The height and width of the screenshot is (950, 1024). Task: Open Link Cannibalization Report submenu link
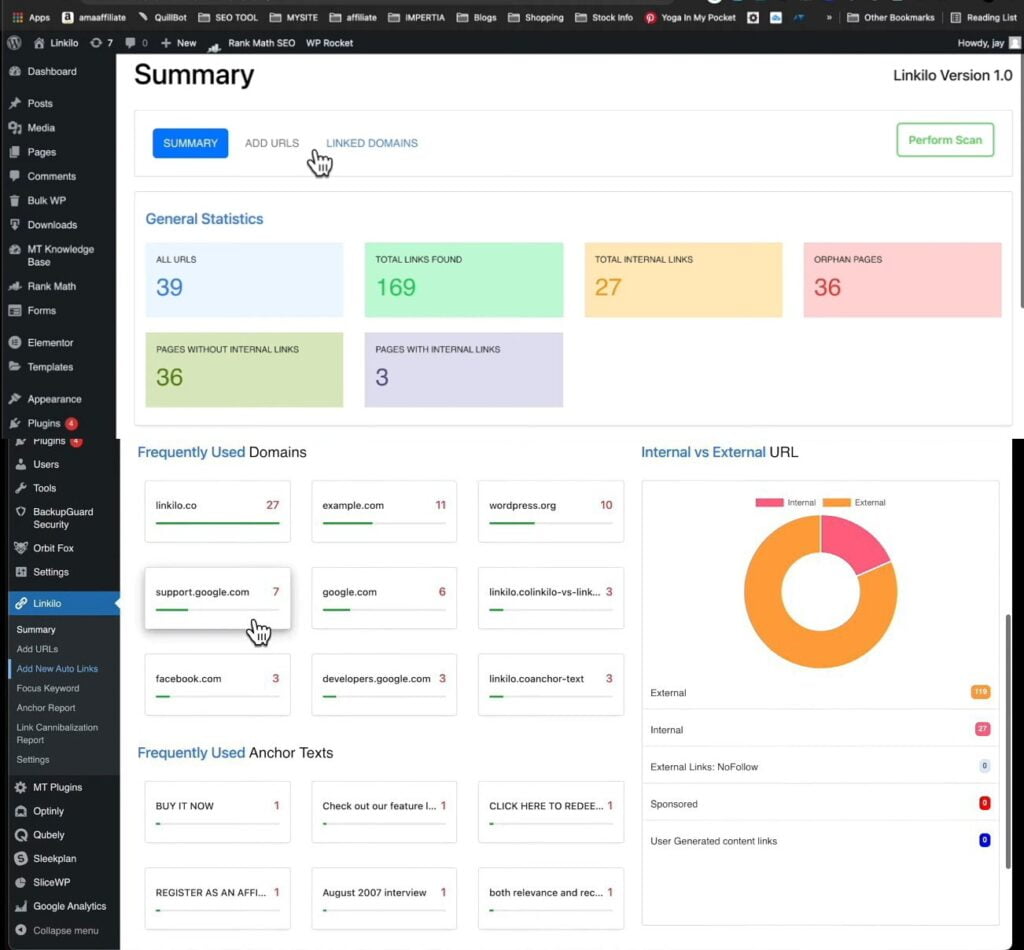(x=57, y=733)
